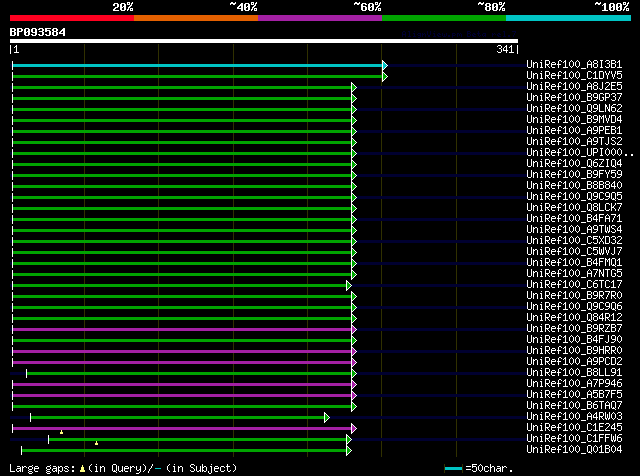Screen dimensions: 640x476
Task: Click the BP093584 query name
Action: click(38, 32)
